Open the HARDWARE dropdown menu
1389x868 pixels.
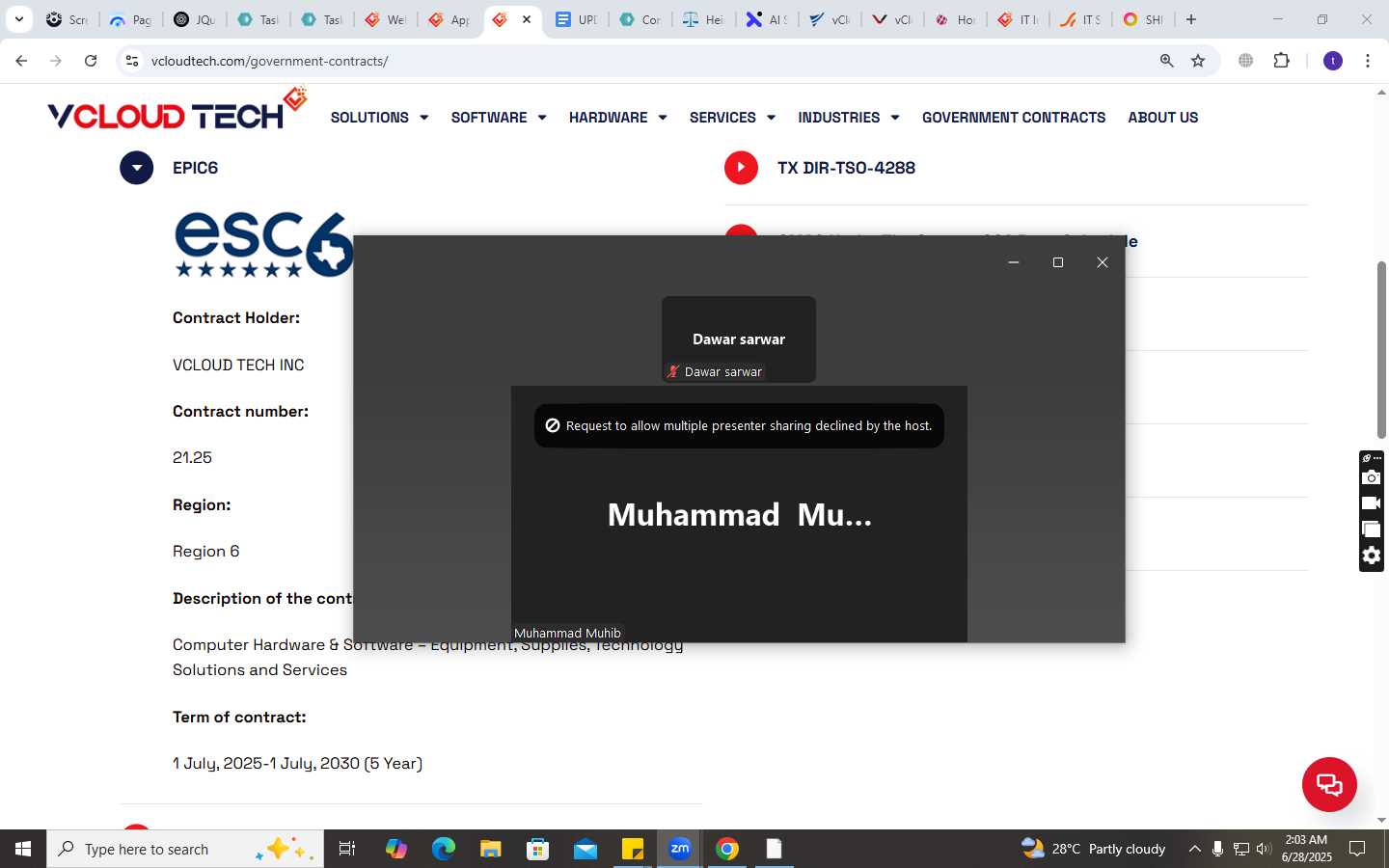(x=617, y=118)
